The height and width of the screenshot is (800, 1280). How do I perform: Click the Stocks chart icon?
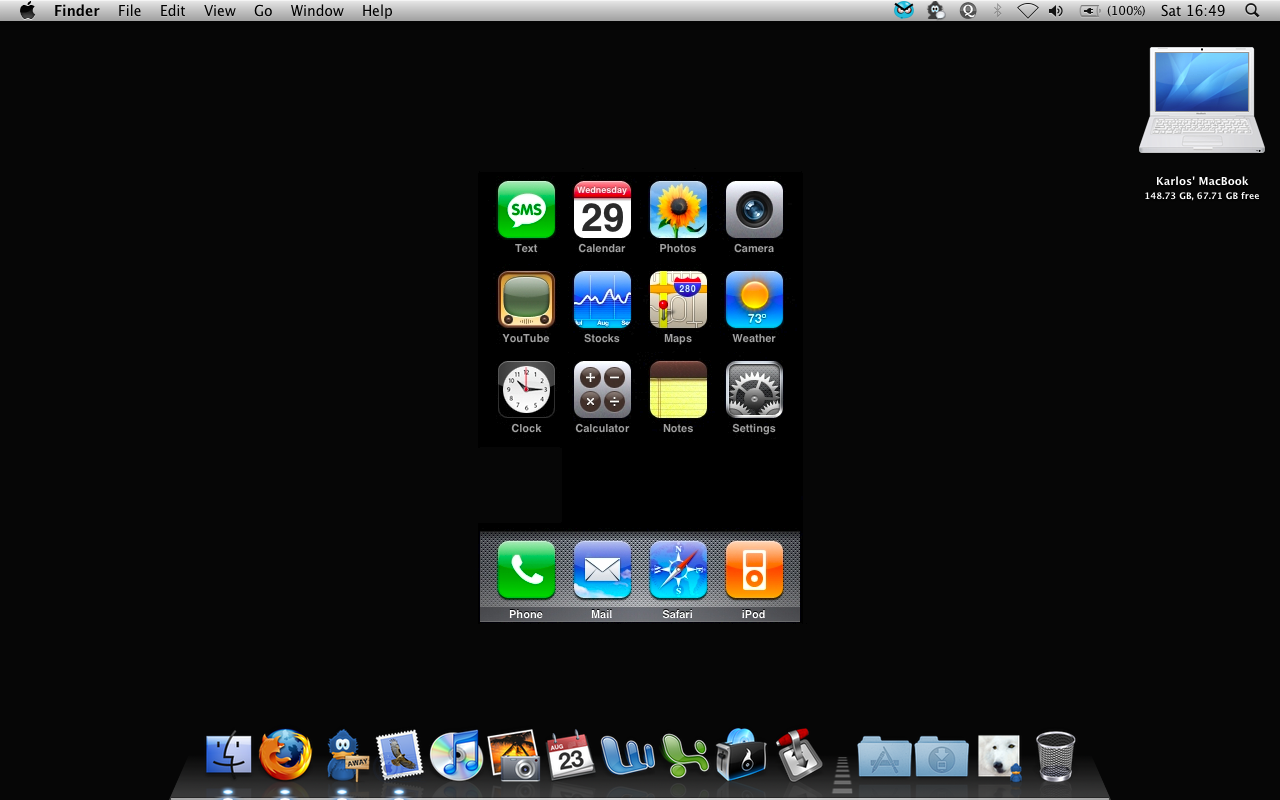pos(602,299)
